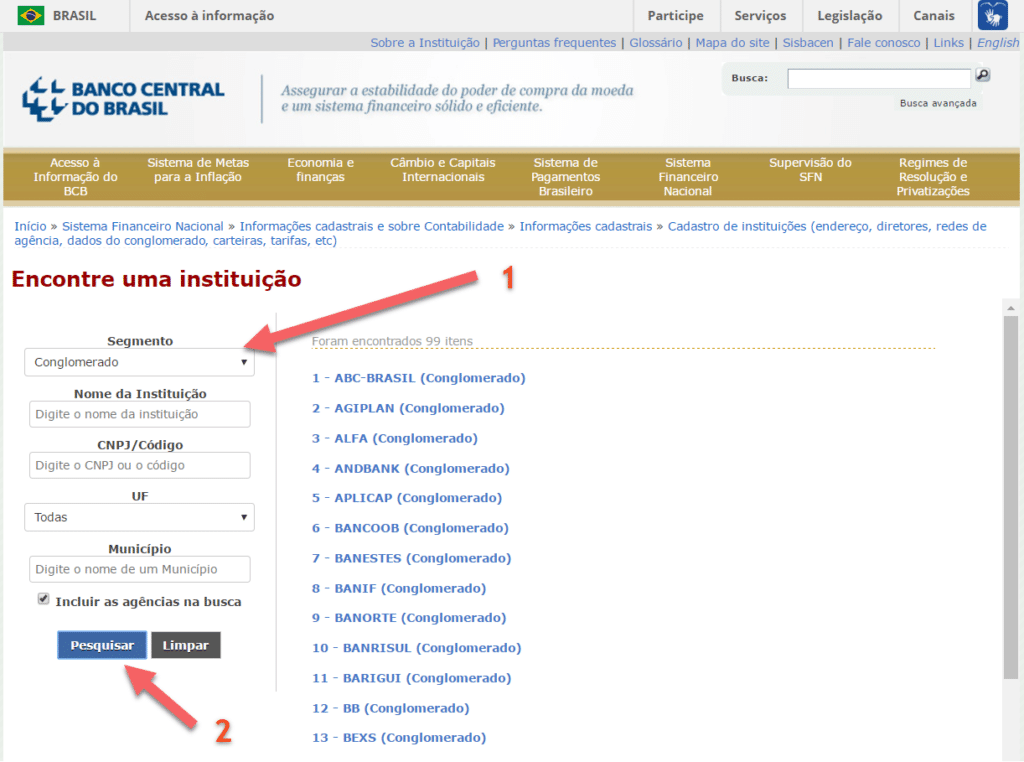Click Foram encontrados 99 itens text

click(x=392, y=341)
